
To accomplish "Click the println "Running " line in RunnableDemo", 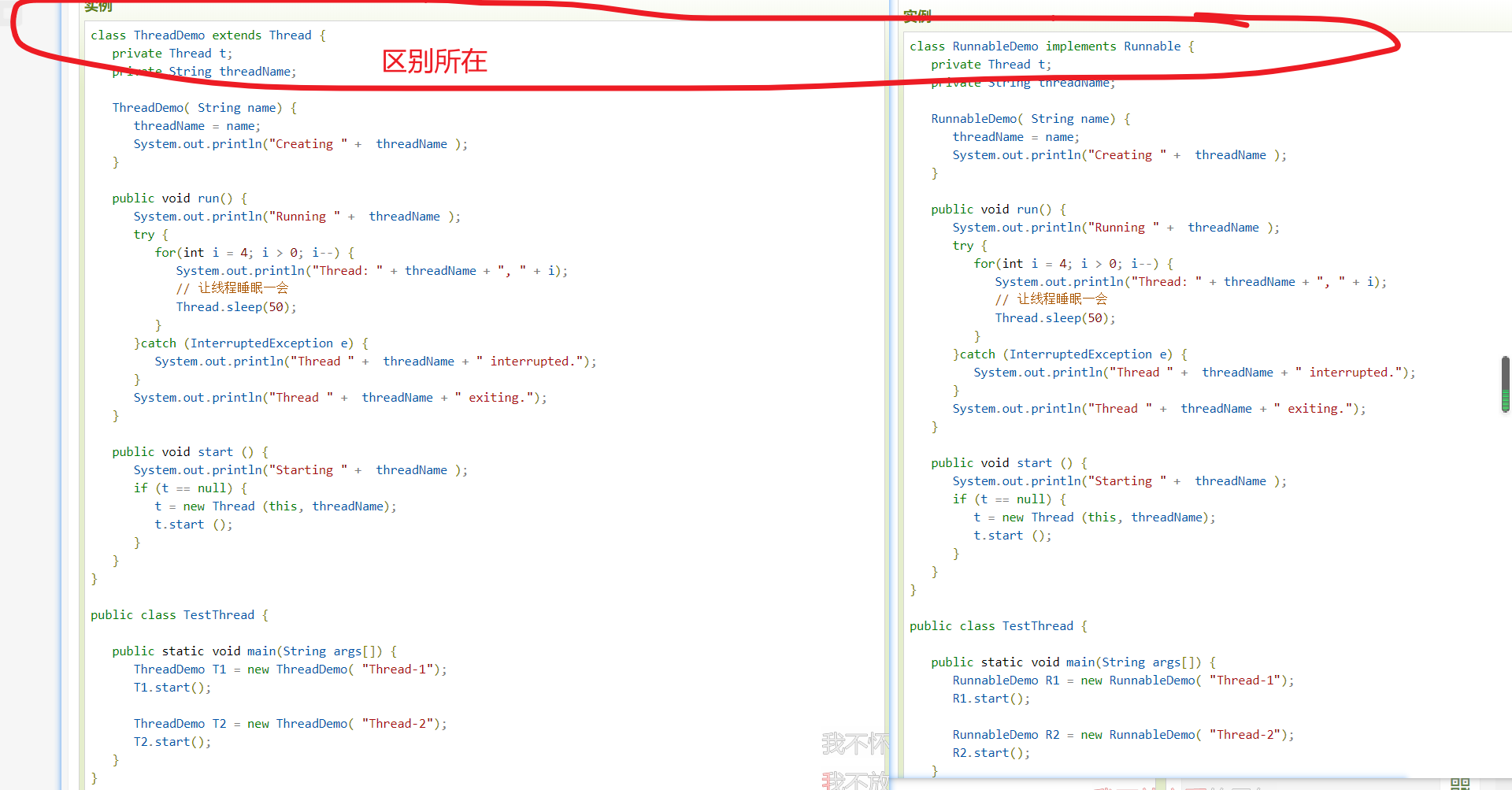I will click(1116, 228).
